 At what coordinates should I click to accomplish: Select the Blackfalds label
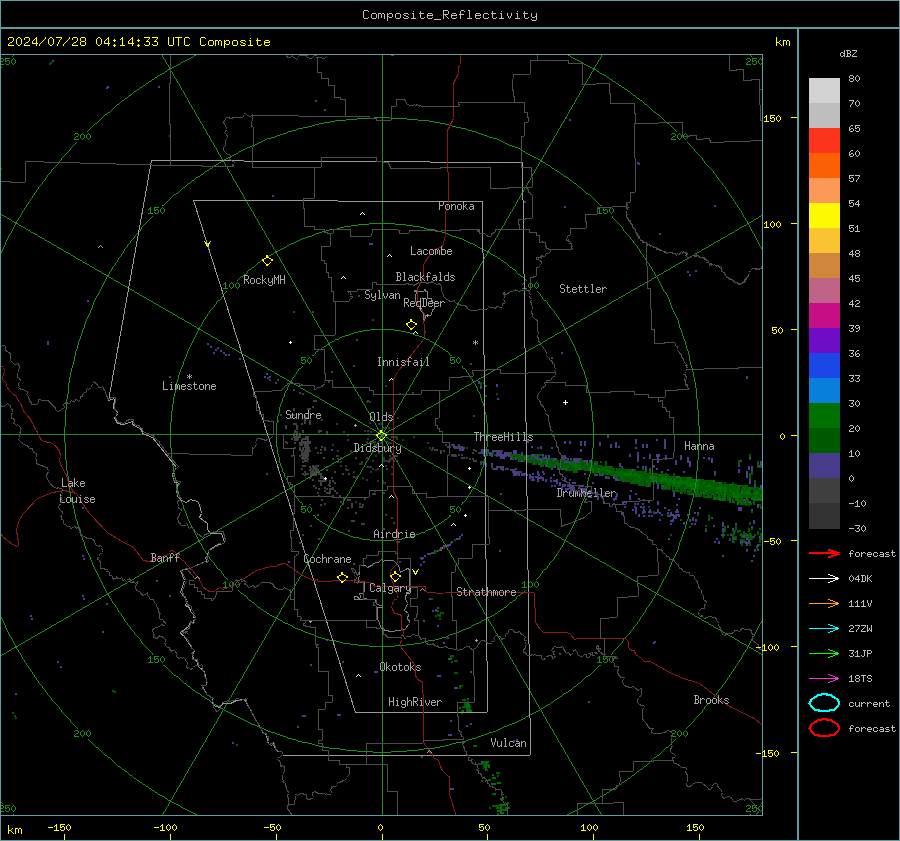[x=425, y=277]
